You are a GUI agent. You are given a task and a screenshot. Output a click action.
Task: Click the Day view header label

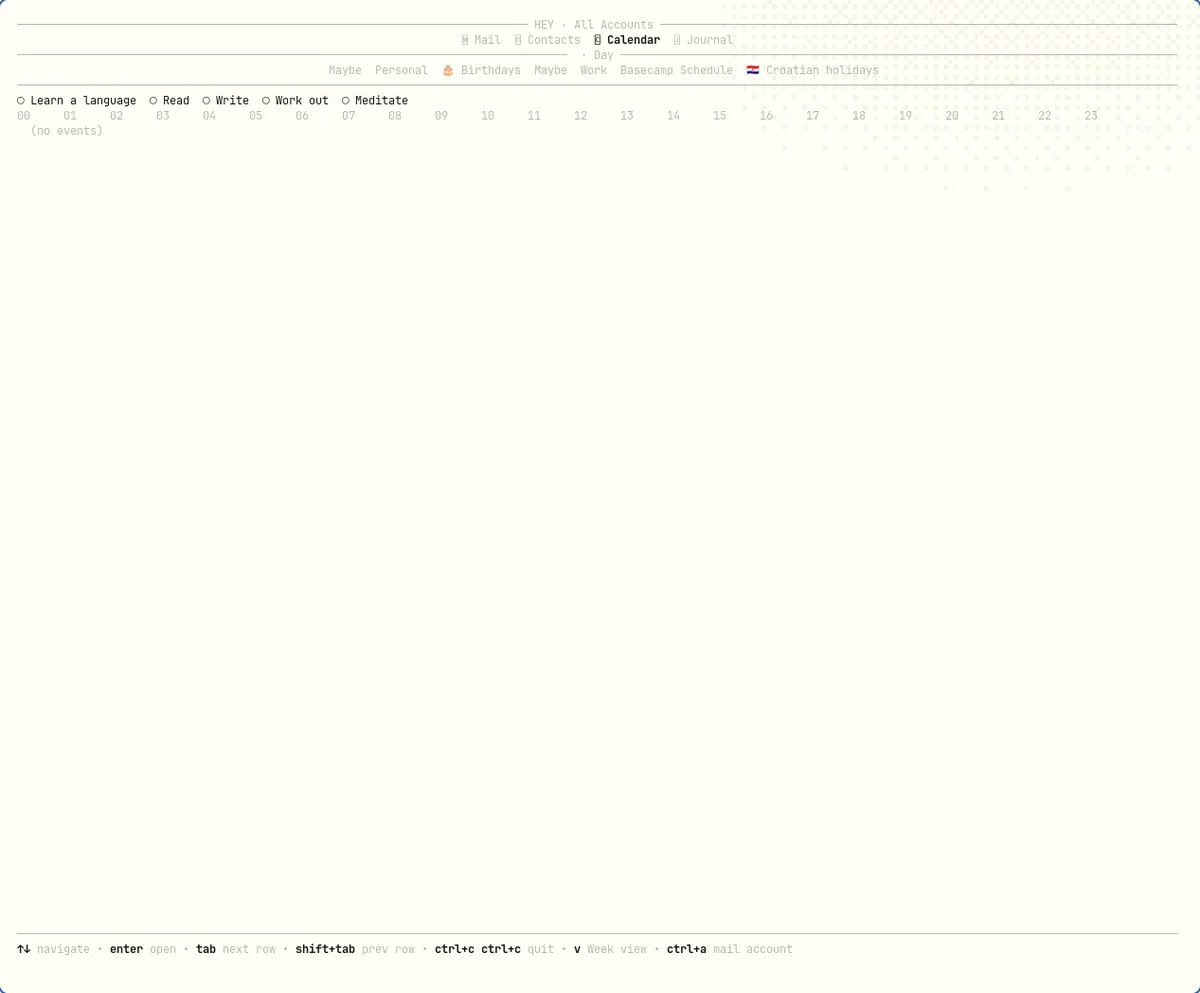604,55
